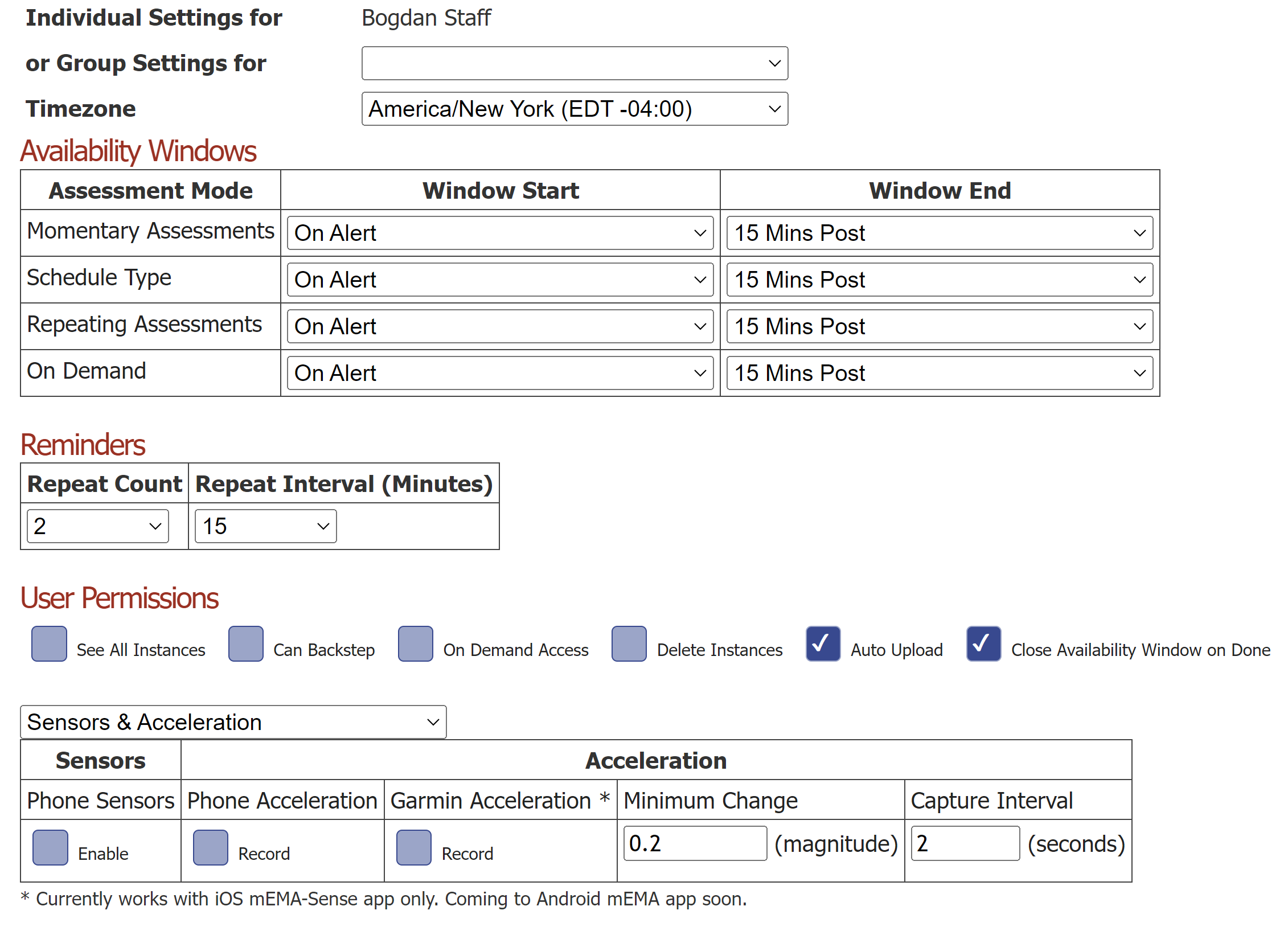Click the Capture Interval seconds field
The width and height of the screenshot is (1288, 935).
tap(965, 843)
